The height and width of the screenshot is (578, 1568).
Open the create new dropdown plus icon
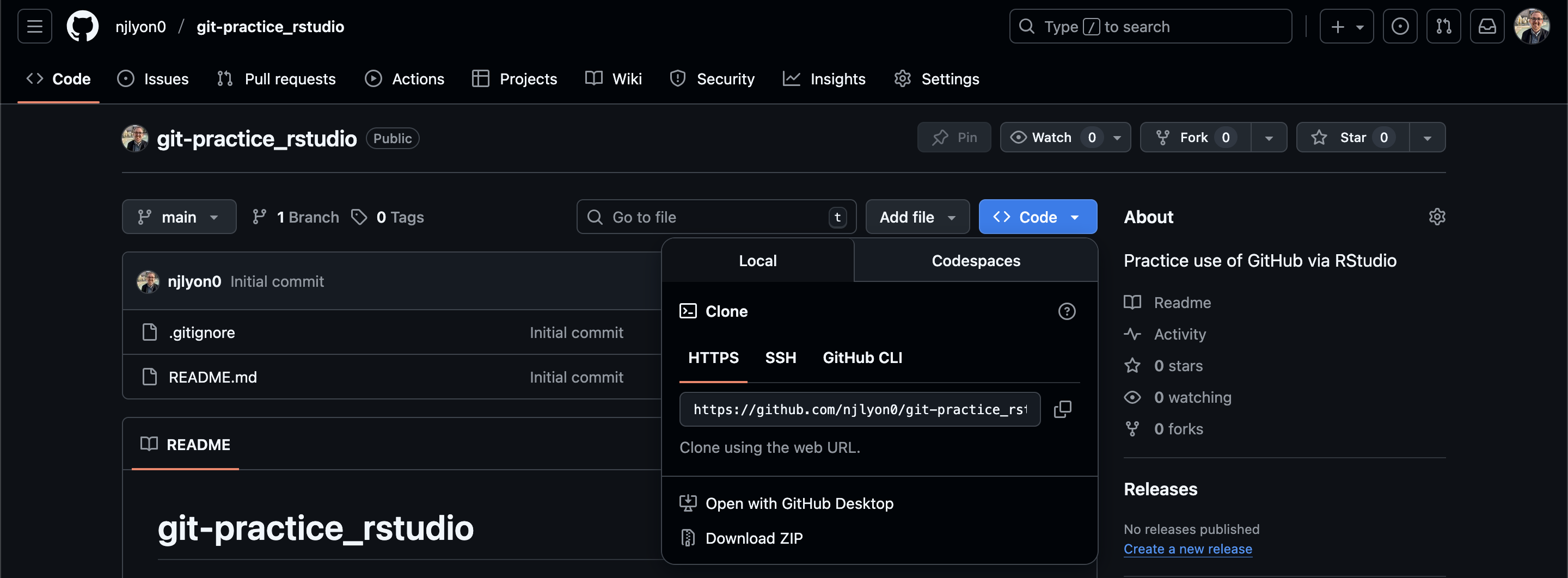pyautogui.click(x=1346, y=26)
